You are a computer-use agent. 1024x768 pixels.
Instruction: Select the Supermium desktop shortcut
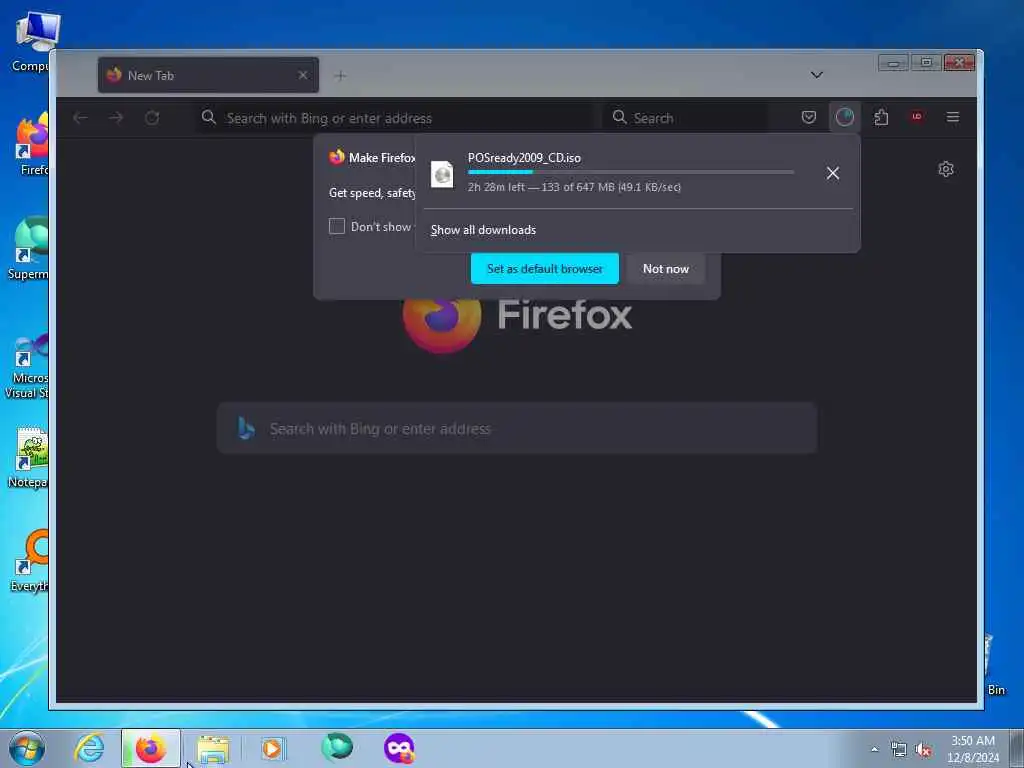[x=28, y=249]
